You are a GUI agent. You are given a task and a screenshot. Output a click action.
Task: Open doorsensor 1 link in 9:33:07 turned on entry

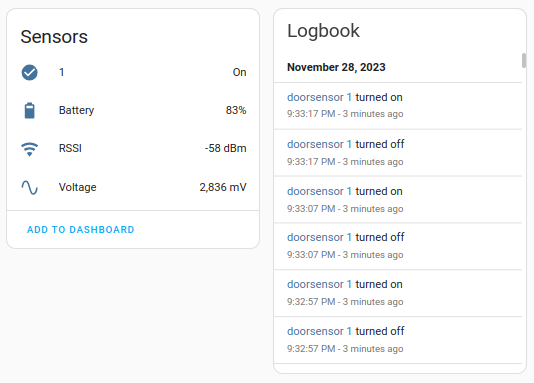point(319,191)
